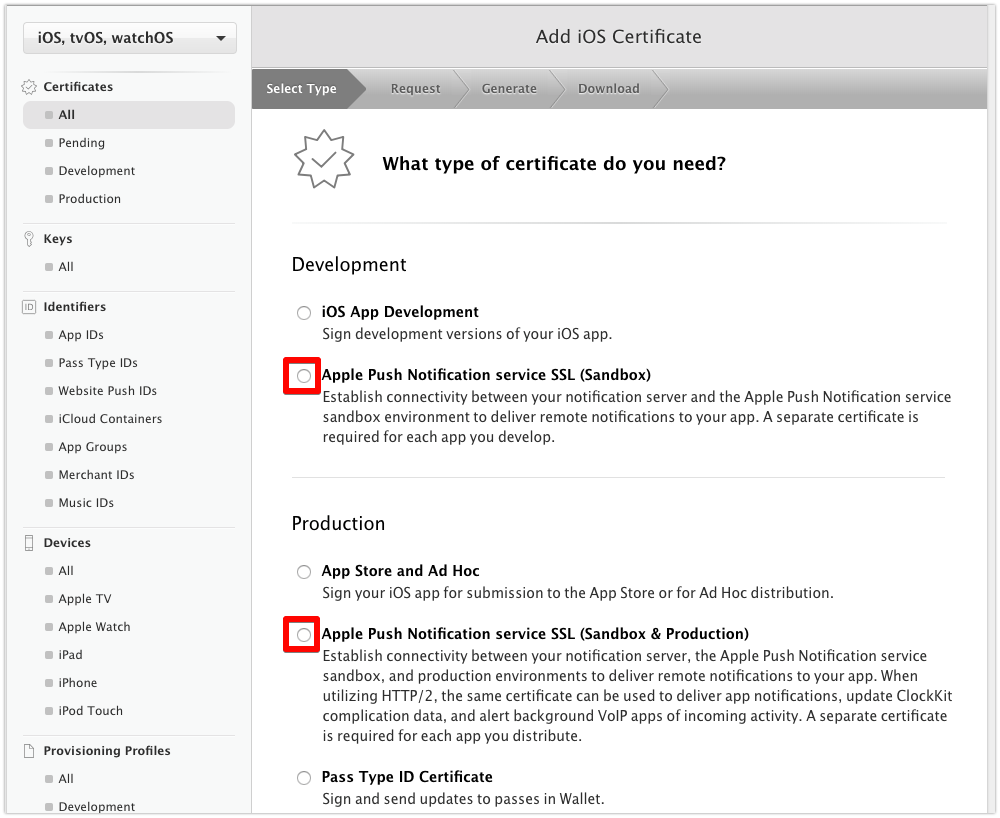Image resolution: width=1000 pixels, height=818 pixels.
Task: Click the Keys section heading
Action: [x=58, y=239]
